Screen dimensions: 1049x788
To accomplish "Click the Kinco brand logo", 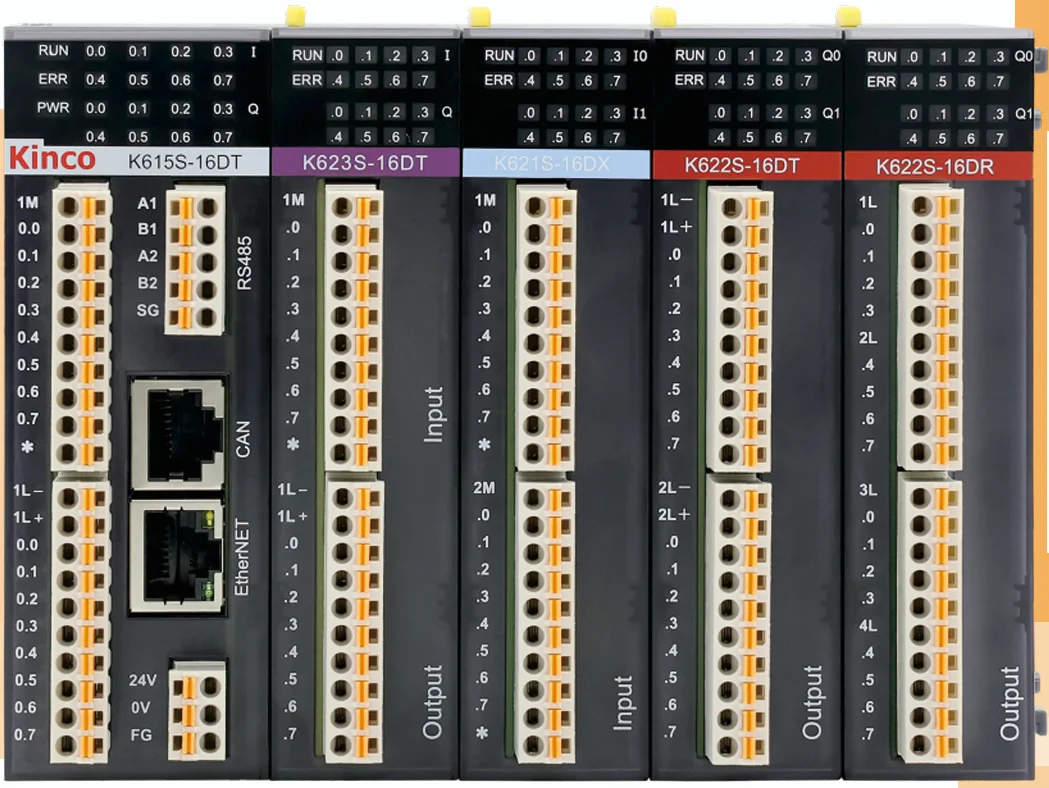I will (52, 159).
